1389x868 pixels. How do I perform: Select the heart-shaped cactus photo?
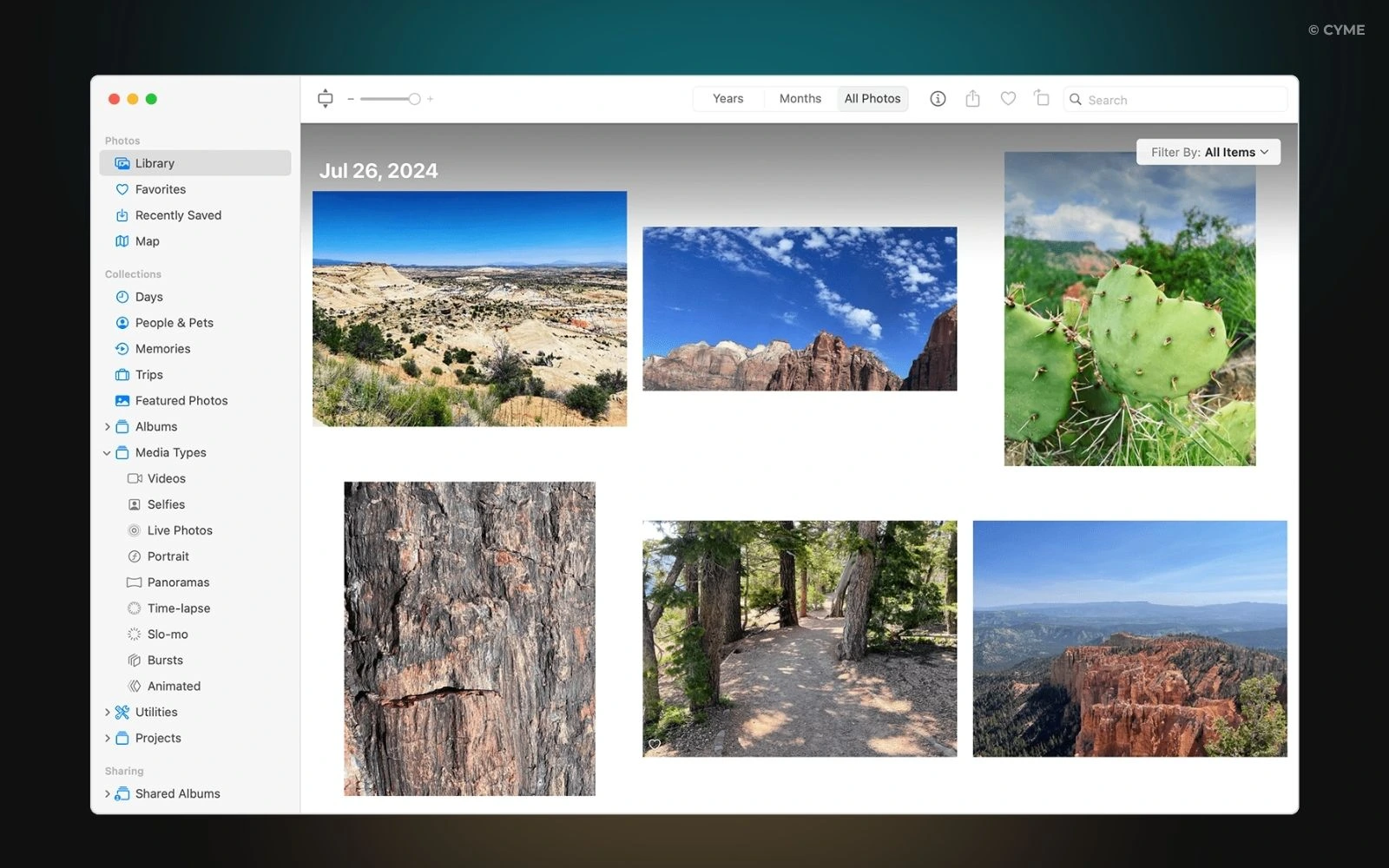(x=1129, y=309)
